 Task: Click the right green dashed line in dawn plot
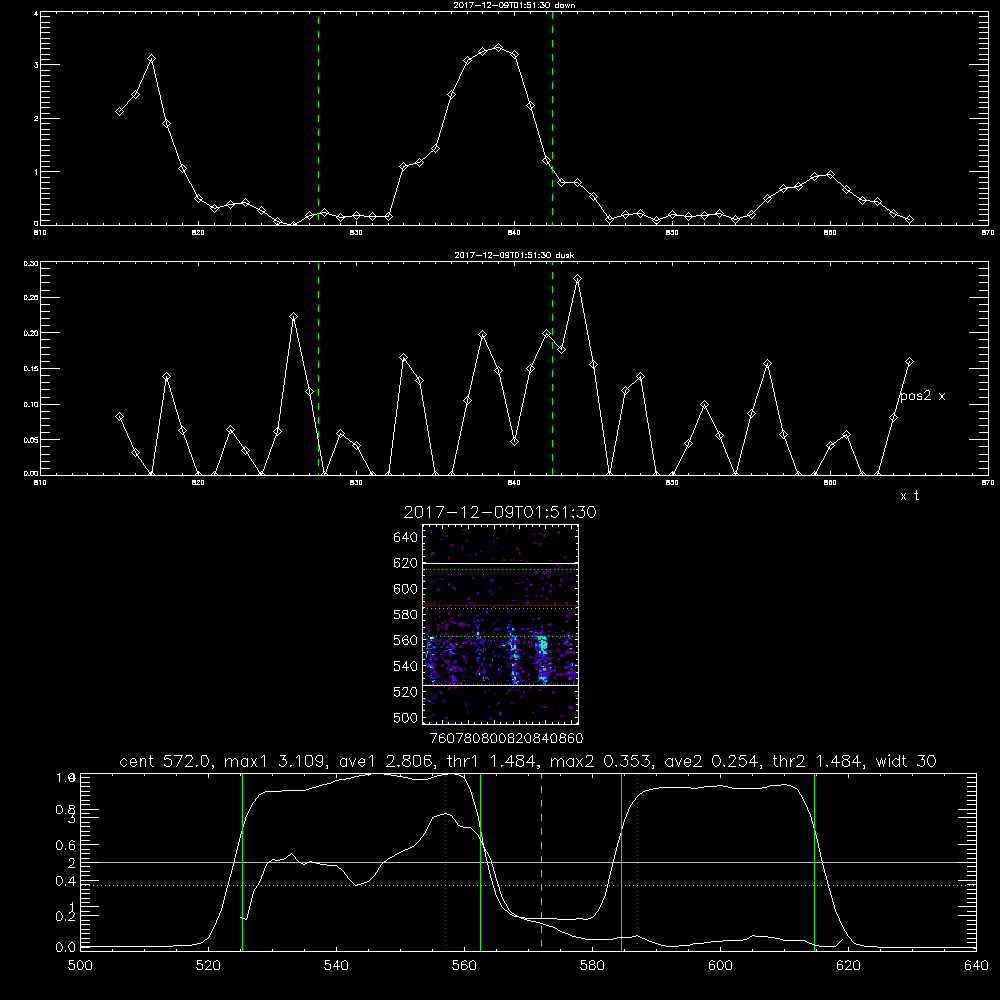coord(552,119)
